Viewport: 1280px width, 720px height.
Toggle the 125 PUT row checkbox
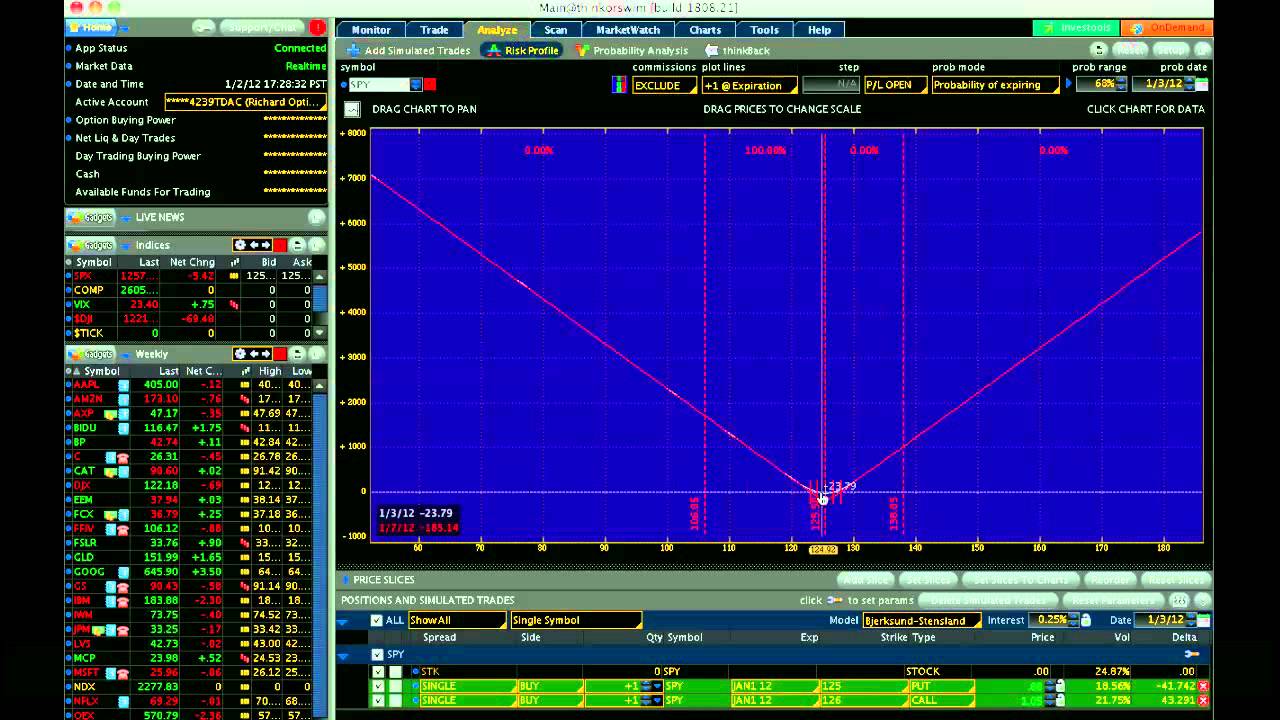[378, 686]
